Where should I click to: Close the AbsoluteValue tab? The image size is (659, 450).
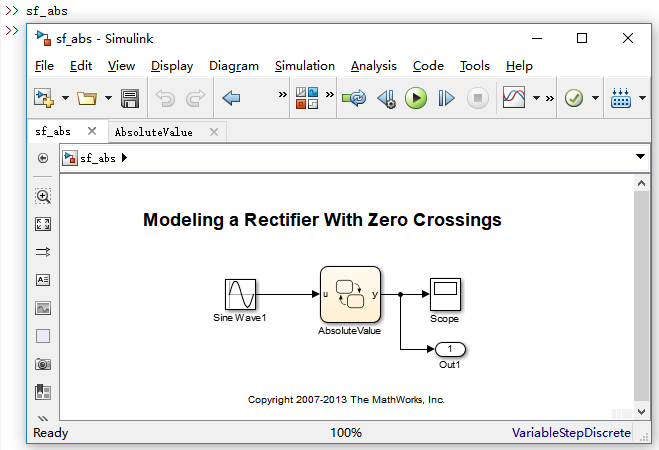214,132
